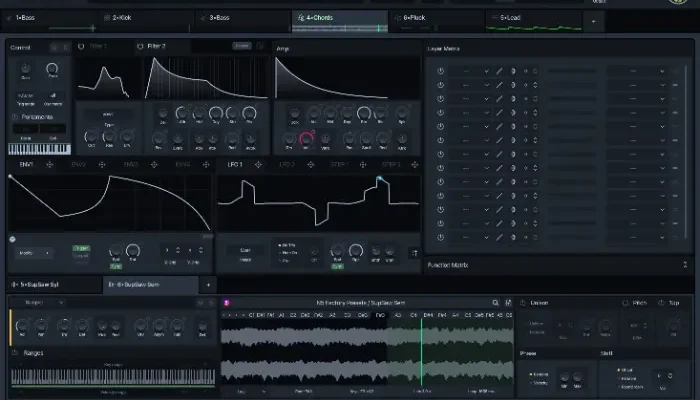Screen dimensions: 700x400
Task: Click the purple sample preset icon
Action: tap(226, 302)
